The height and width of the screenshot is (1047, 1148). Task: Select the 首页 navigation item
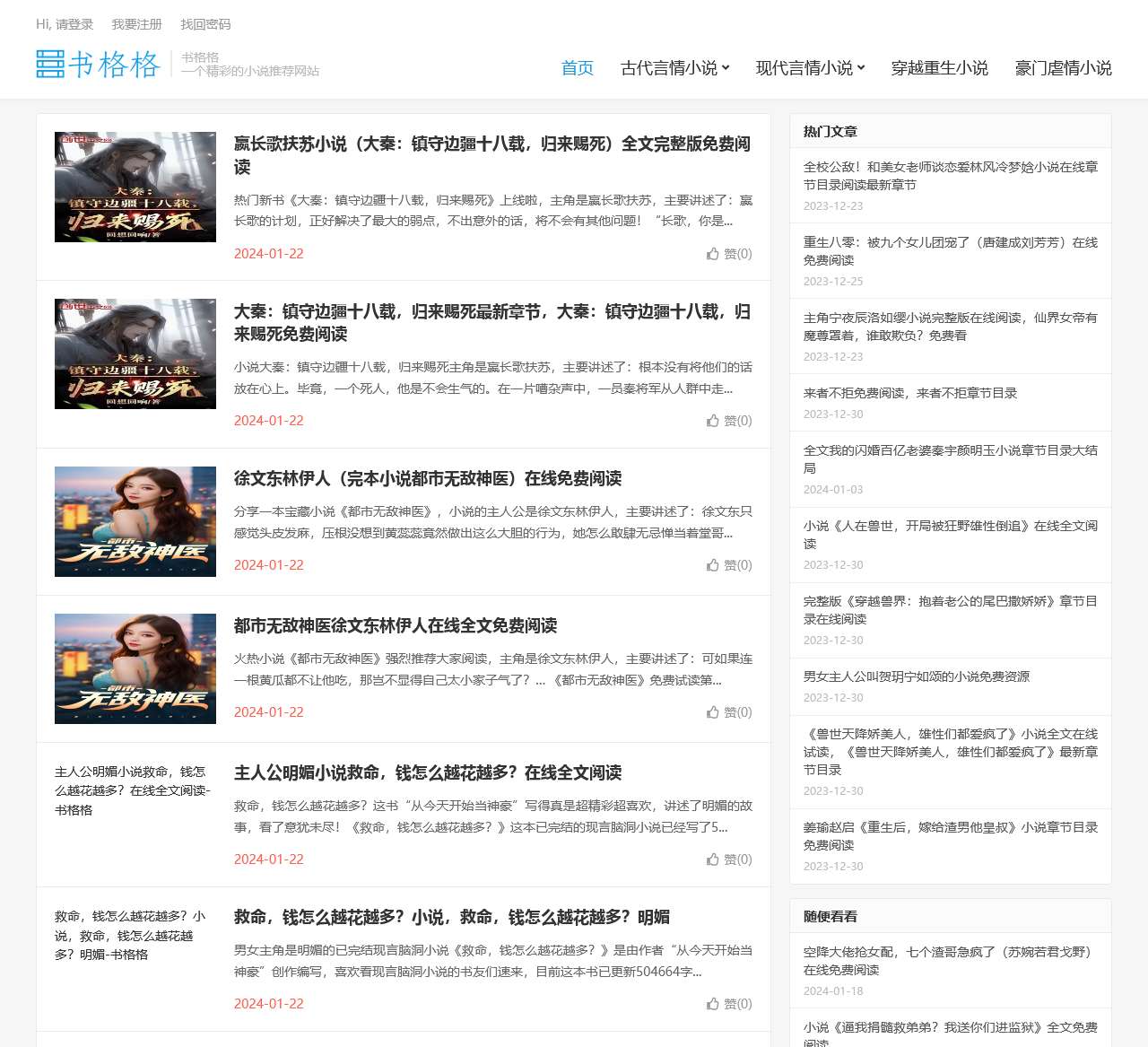pos(577,67)
